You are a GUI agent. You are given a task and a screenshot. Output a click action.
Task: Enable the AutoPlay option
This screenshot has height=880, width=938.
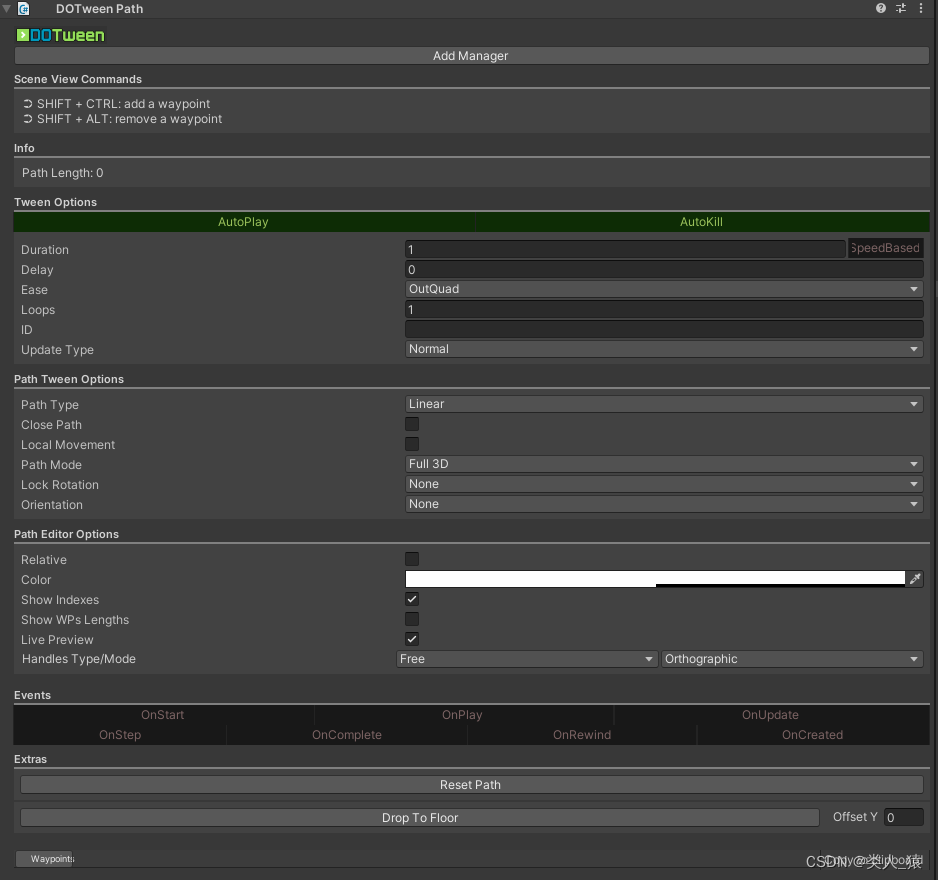[242, 221]
